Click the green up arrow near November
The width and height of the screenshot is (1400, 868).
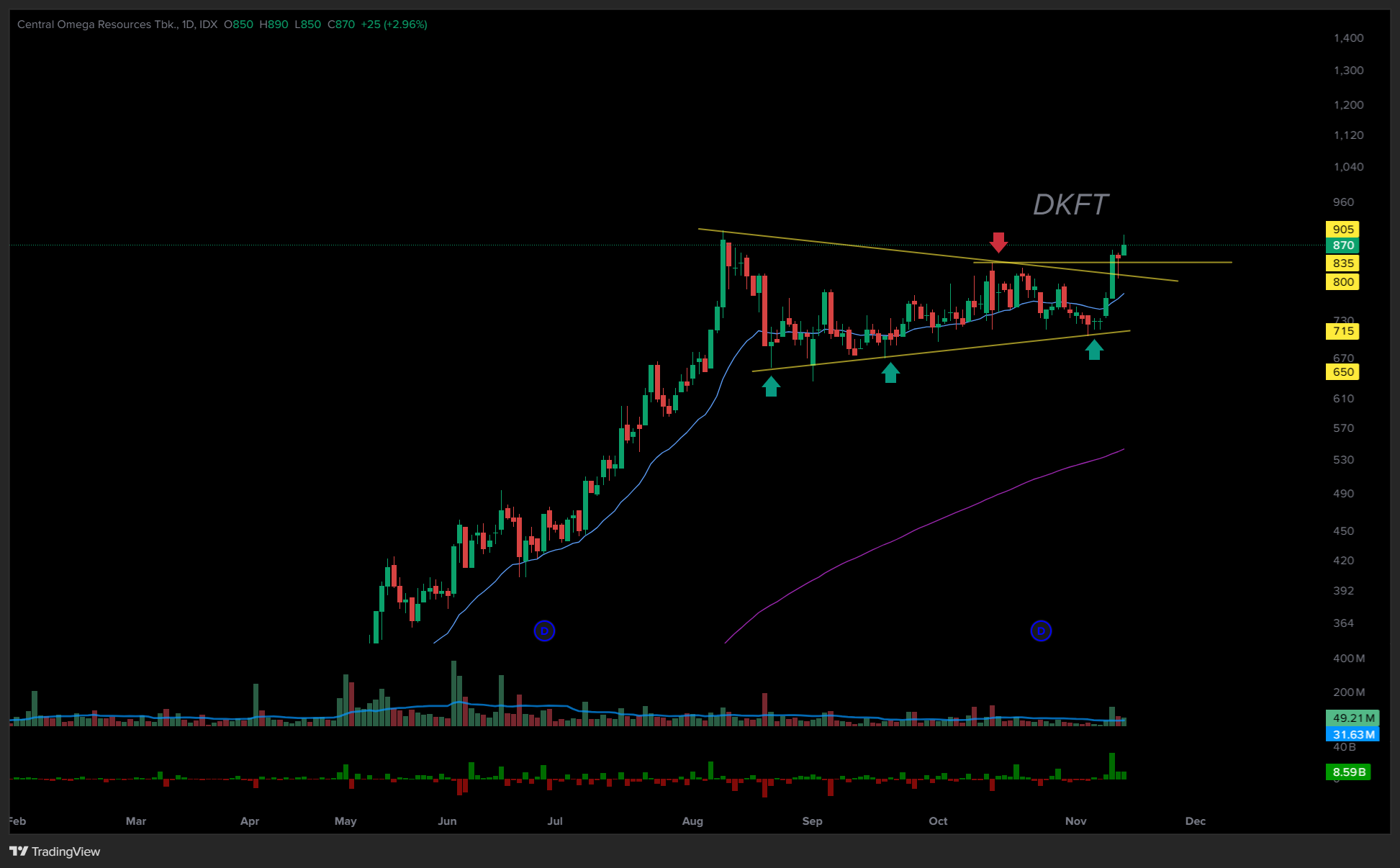(x=1094, y=350)
